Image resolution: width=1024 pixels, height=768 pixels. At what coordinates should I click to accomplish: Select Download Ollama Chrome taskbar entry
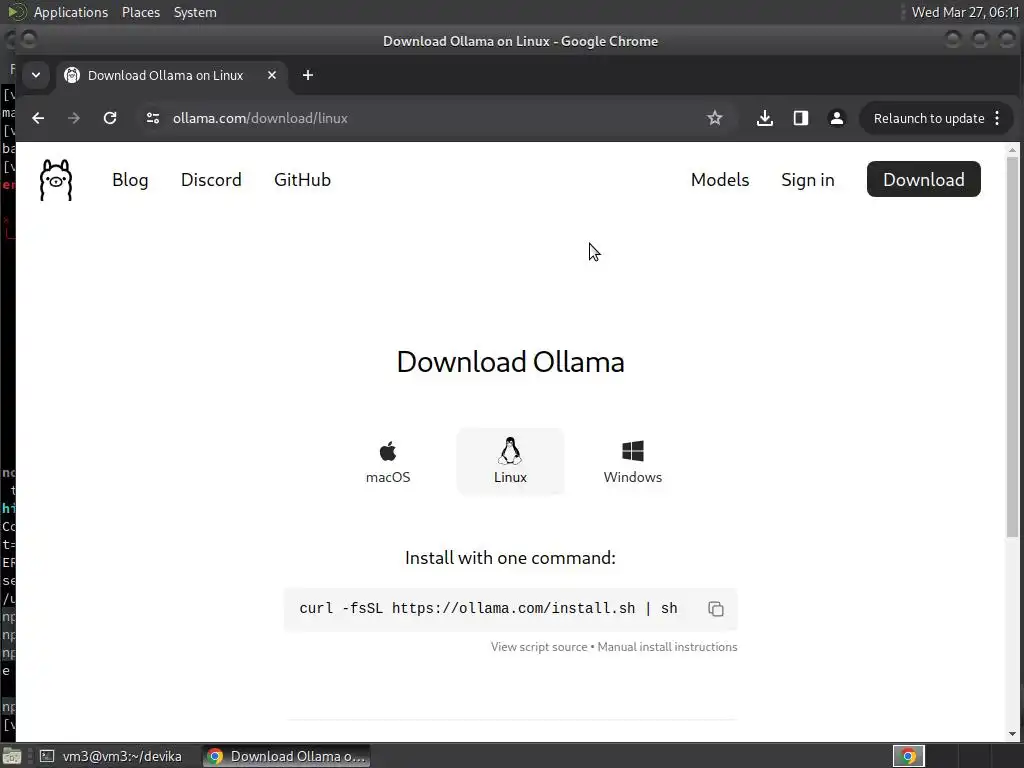[x=286, y=756]
